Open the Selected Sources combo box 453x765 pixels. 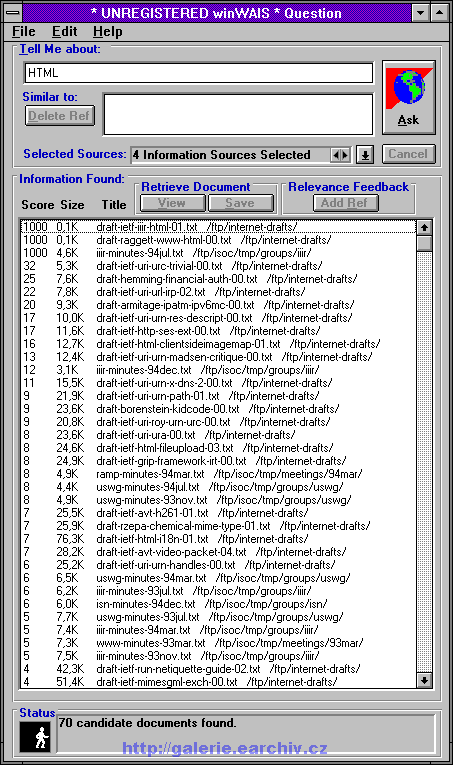[x=240, y=155]
